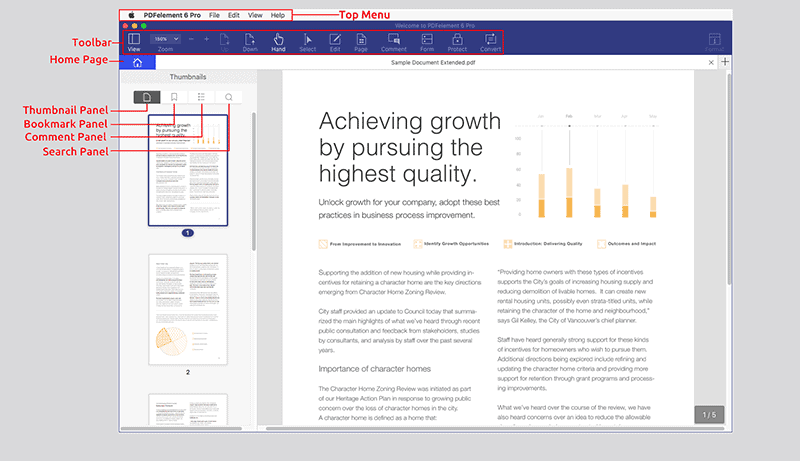Open the View menu in menu bar
The height and width of the screenshot is (461, 800).
(x=255, y=15)
